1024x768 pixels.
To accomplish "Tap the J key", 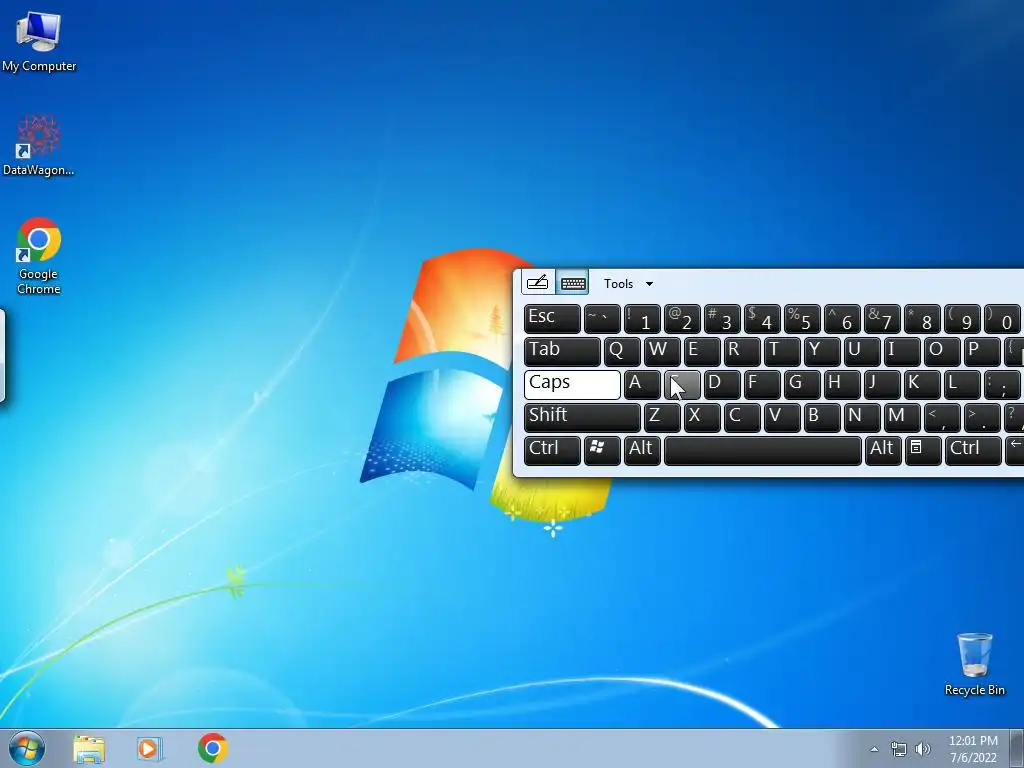I will [882, 385].
